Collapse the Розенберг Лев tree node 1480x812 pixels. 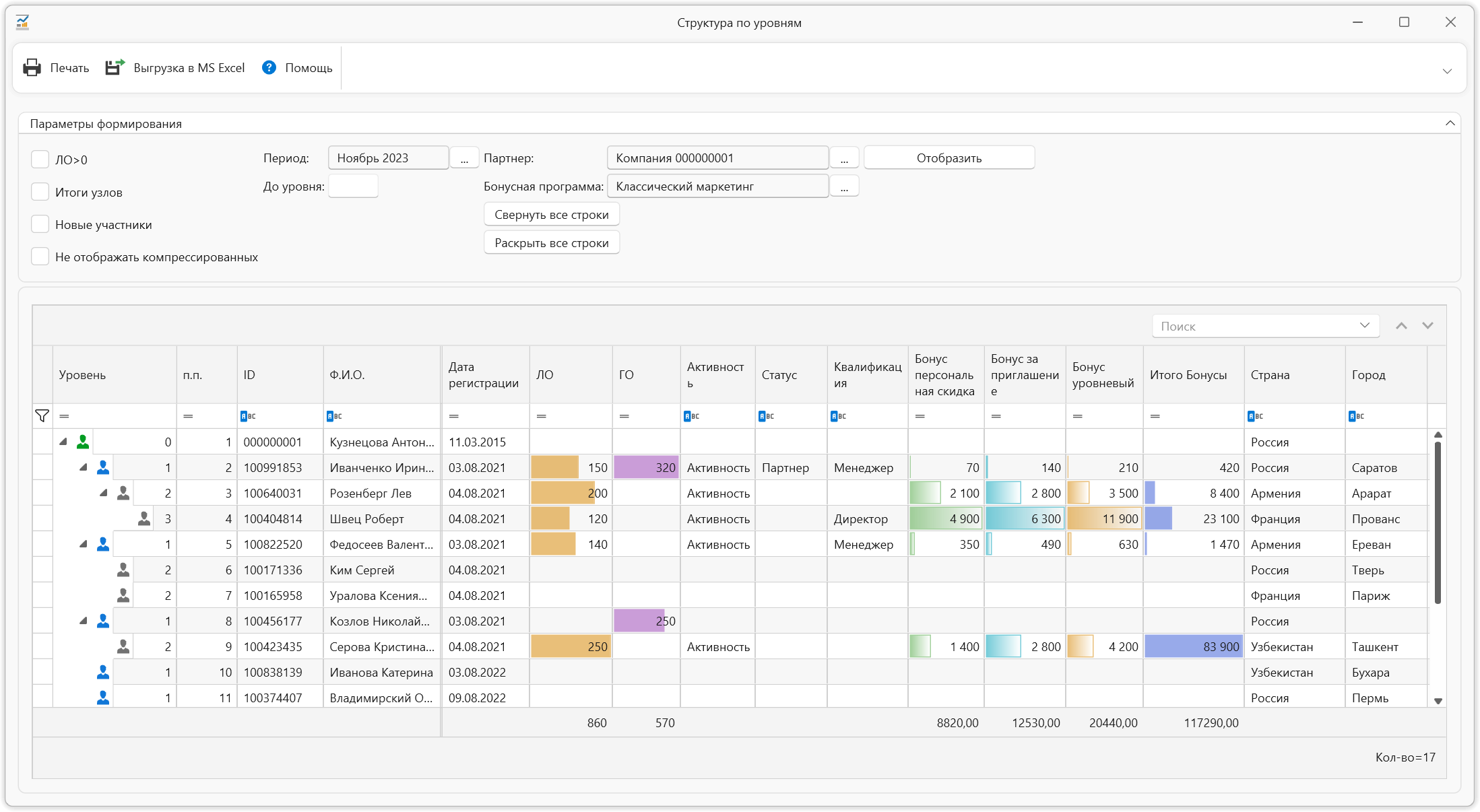[103, 494]
